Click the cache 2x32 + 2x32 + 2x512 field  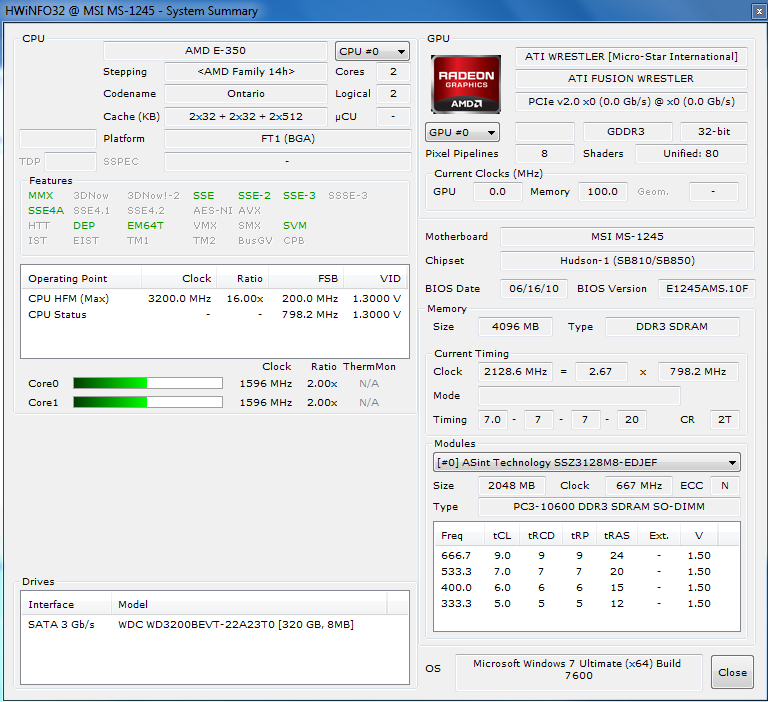pos(246,117)
